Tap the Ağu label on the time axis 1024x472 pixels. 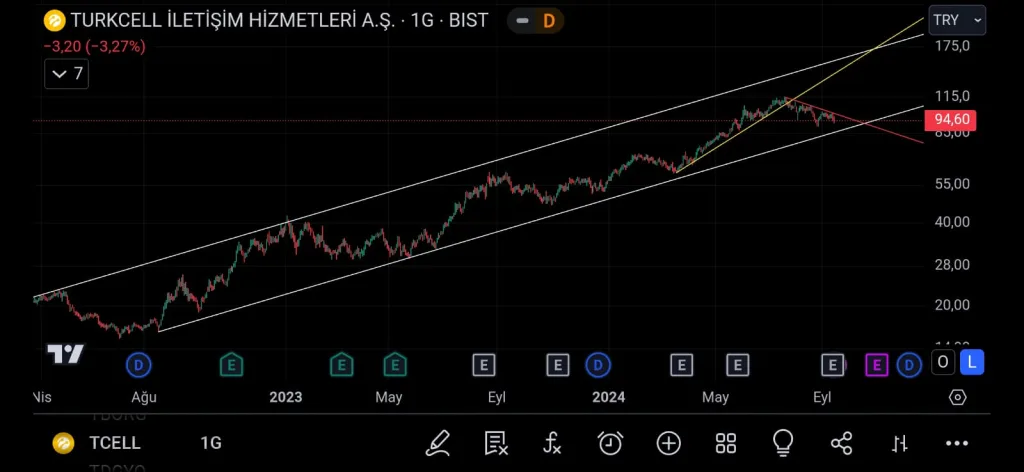click(x=144, y=398)
